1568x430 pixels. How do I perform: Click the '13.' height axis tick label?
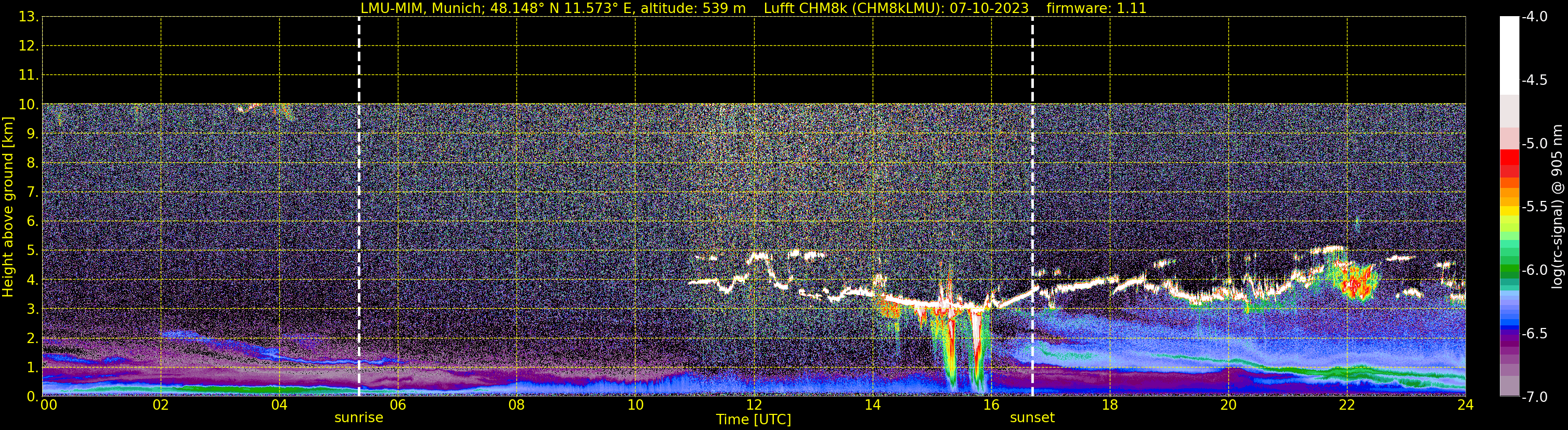point(29,17)
